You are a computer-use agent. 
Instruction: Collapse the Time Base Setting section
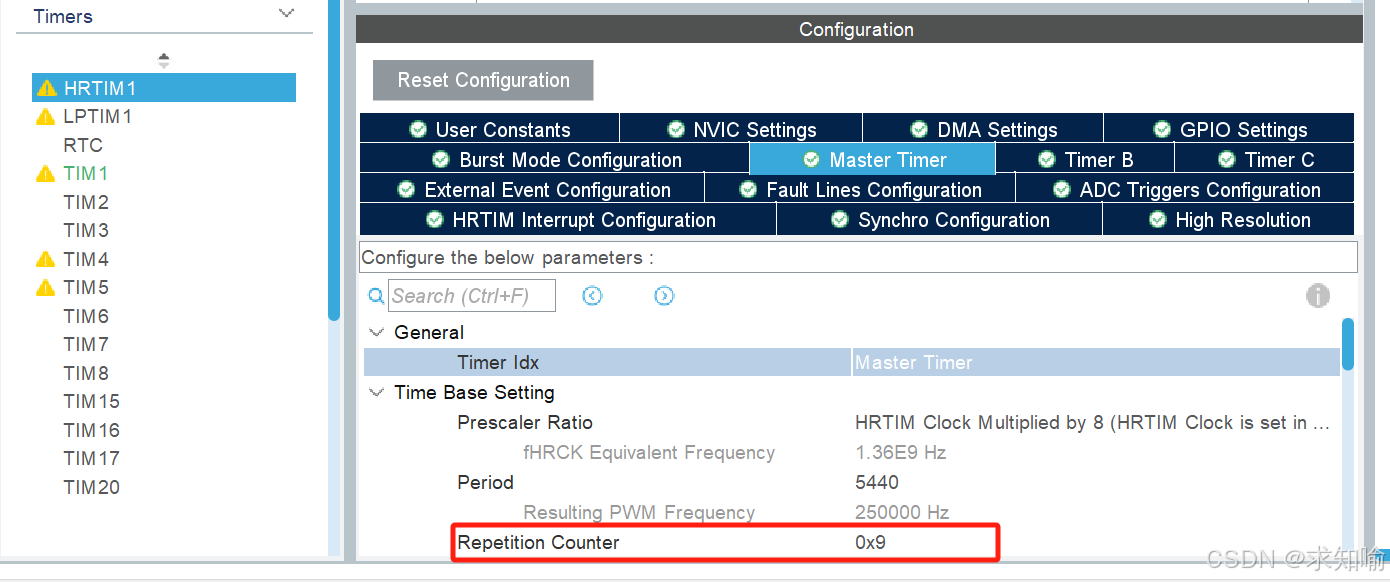point(377,392)
